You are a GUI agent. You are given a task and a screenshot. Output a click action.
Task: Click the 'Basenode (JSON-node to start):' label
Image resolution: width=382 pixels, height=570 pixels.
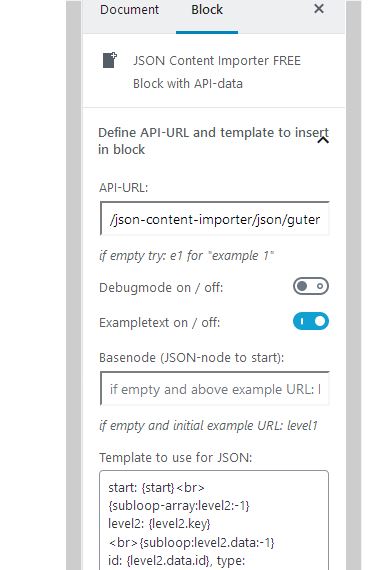click(192, 358)
